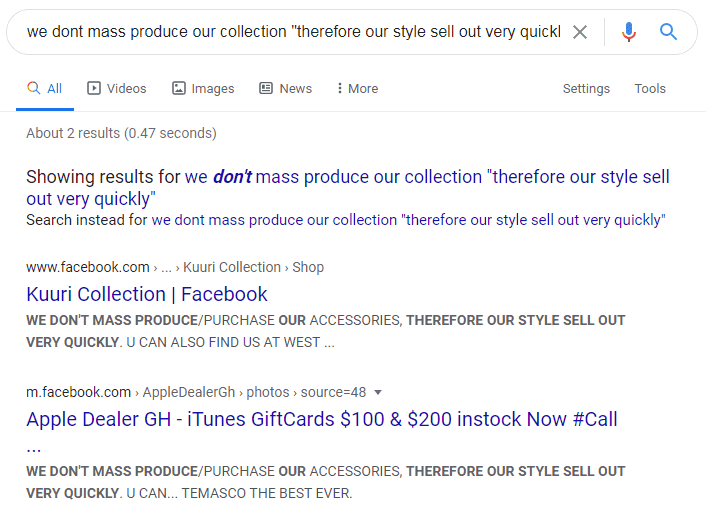The width and height of the screenshot is (706, 507).
Task: Click the m.facebook.com AppleDealerGh breadcrumb
Action: 196,392
